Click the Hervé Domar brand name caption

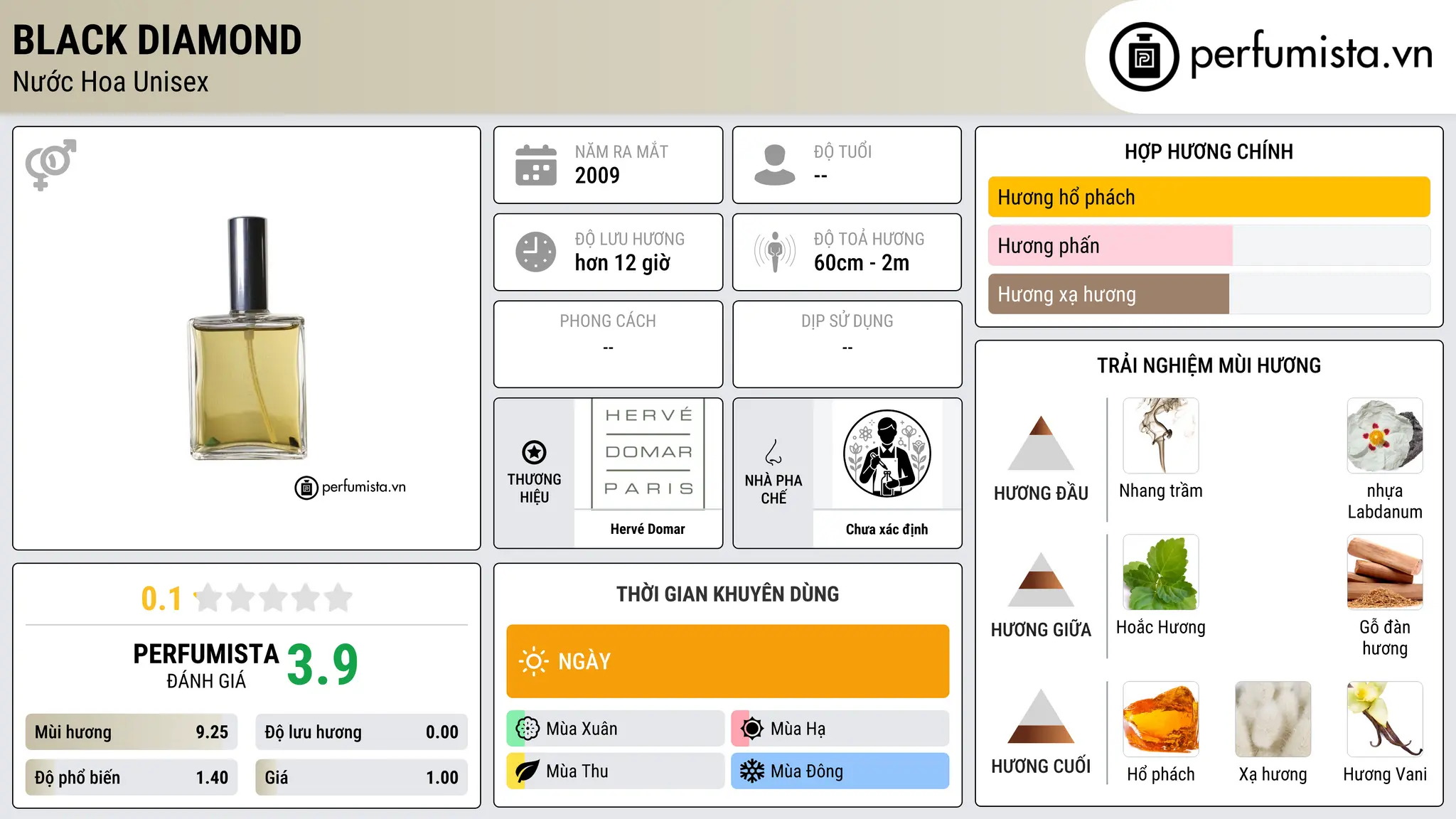point(648,529)
